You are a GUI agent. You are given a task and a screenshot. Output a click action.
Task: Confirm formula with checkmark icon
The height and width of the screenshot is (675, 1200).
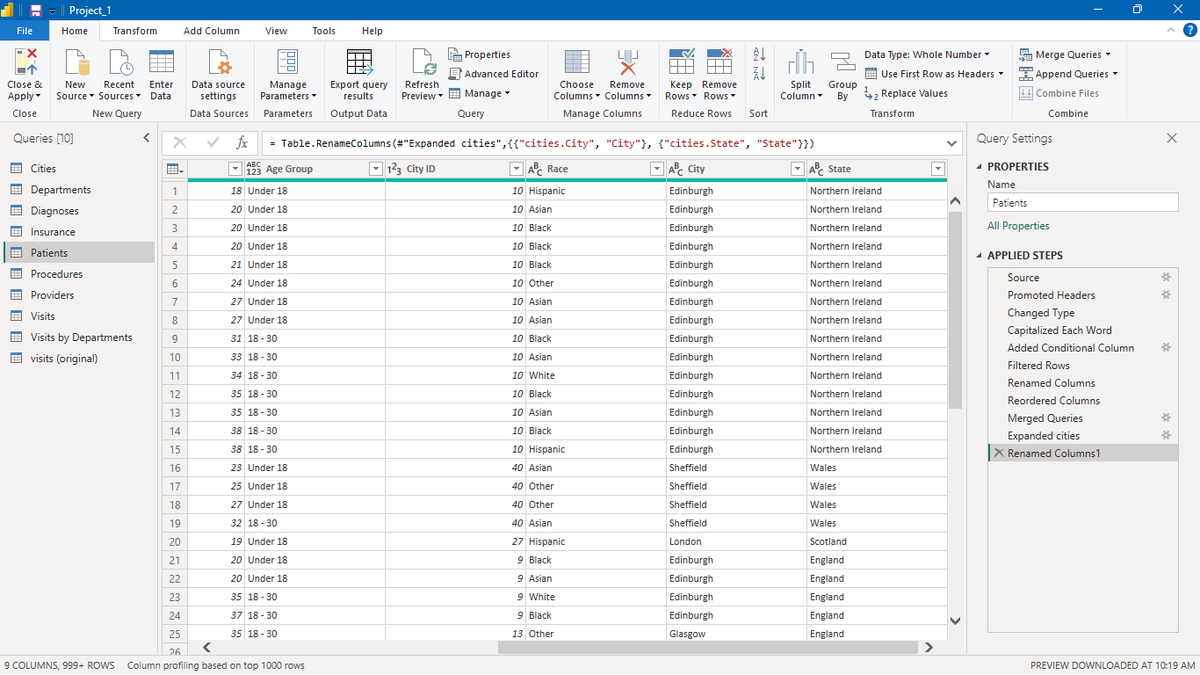(x=213, y=143)
